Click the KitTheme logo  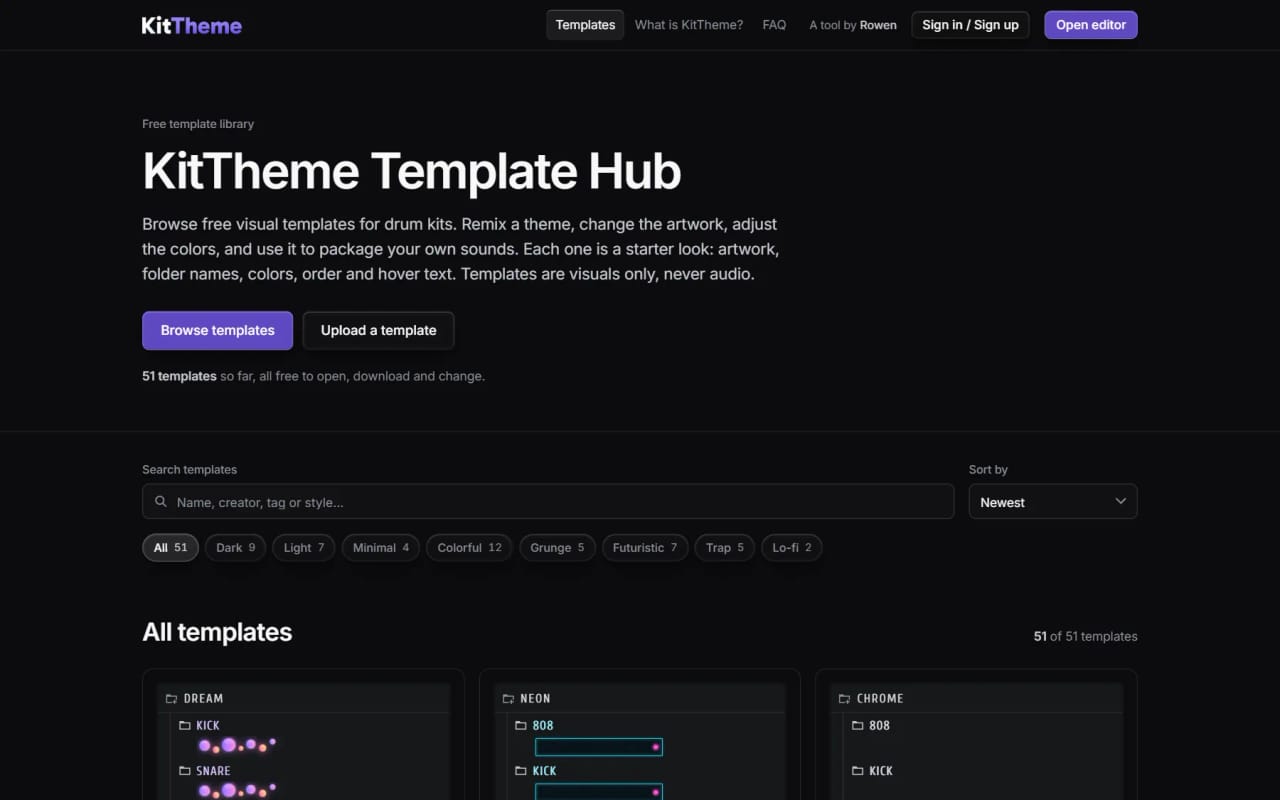pyautogui.click(x=192, y=25)
